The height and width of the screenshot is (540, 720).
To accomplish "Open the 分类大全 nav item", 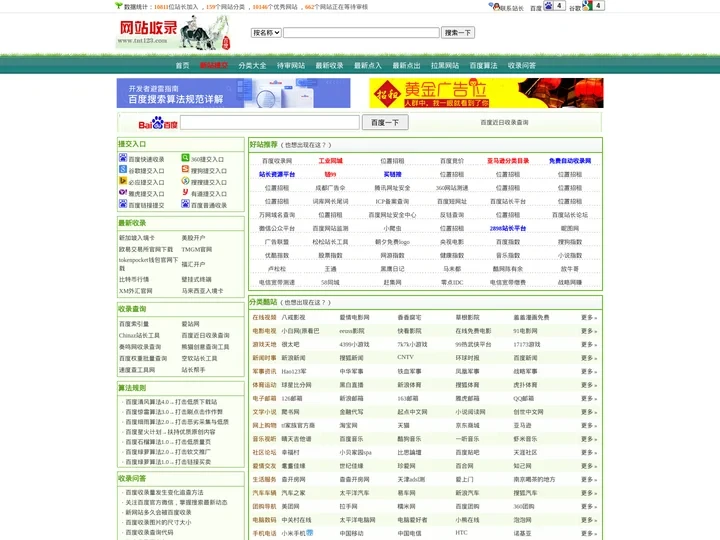I will click(x=252, y=66).
